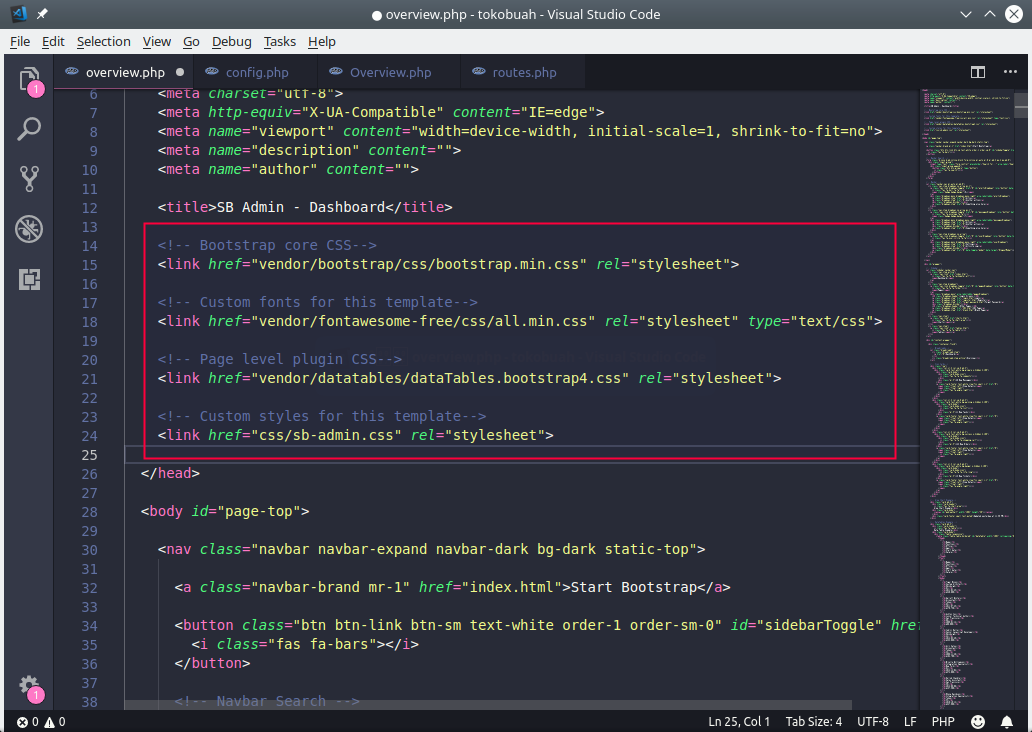The image size is (1032, 732).
Task: Open the Debug menu
Action: coord(231,41)
